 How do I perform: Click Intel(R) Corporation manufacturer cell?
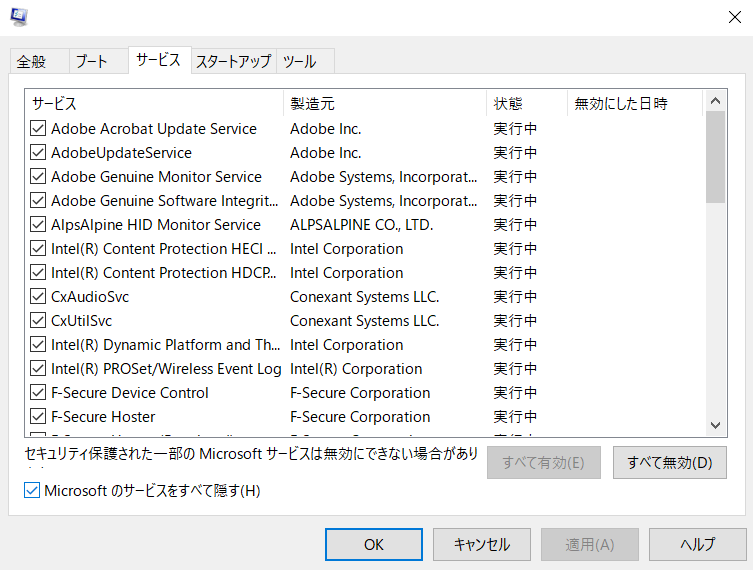[x=356, y=369]
